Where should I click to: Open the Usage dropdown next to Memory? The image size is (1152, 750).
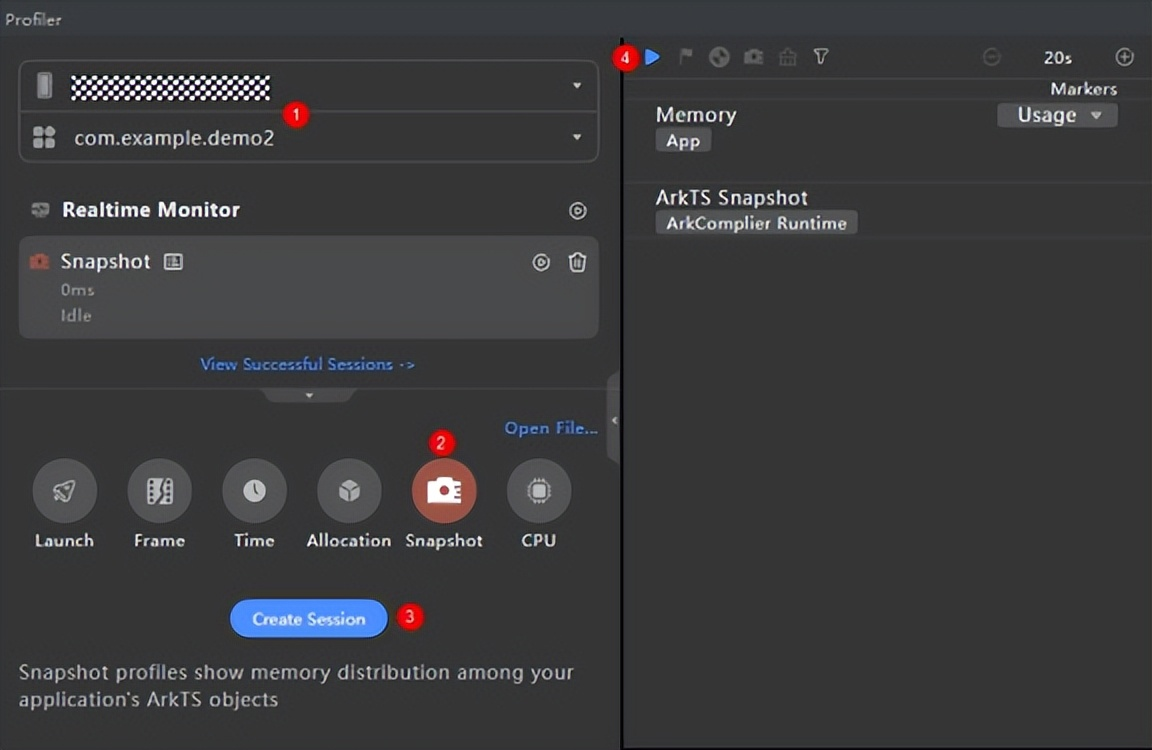tap(1057, 114)
